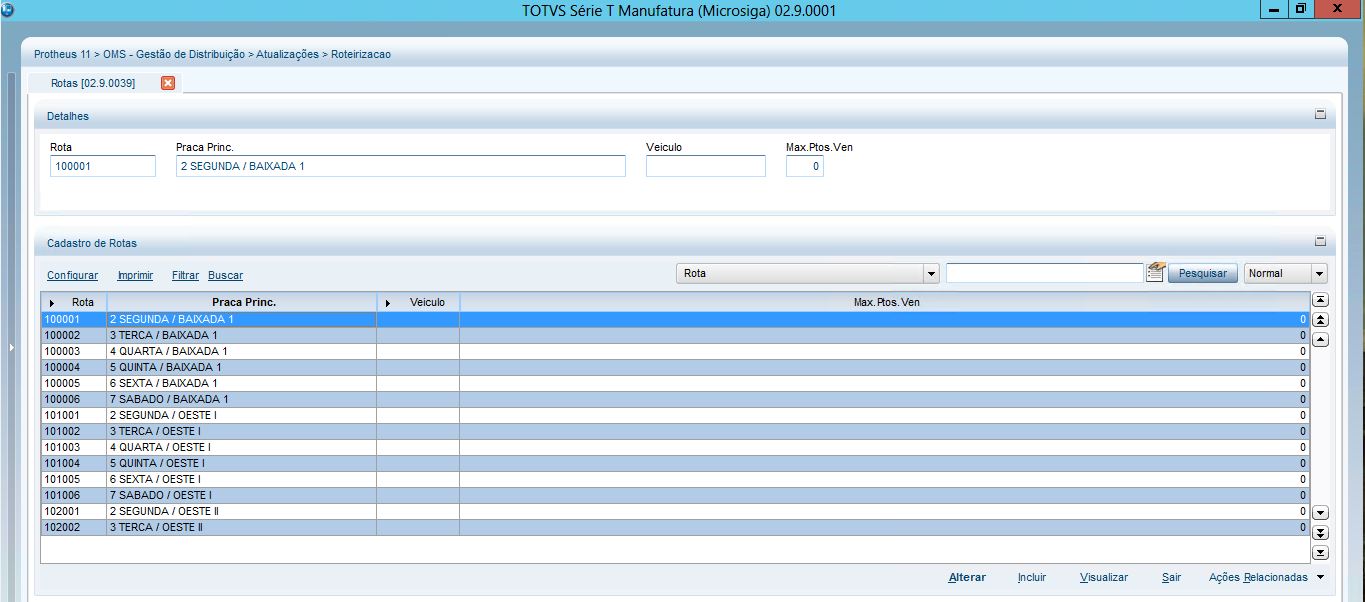Expand the left side panel arrow
The width and height of the screenshot is (1365, 602).
point(11,347)
